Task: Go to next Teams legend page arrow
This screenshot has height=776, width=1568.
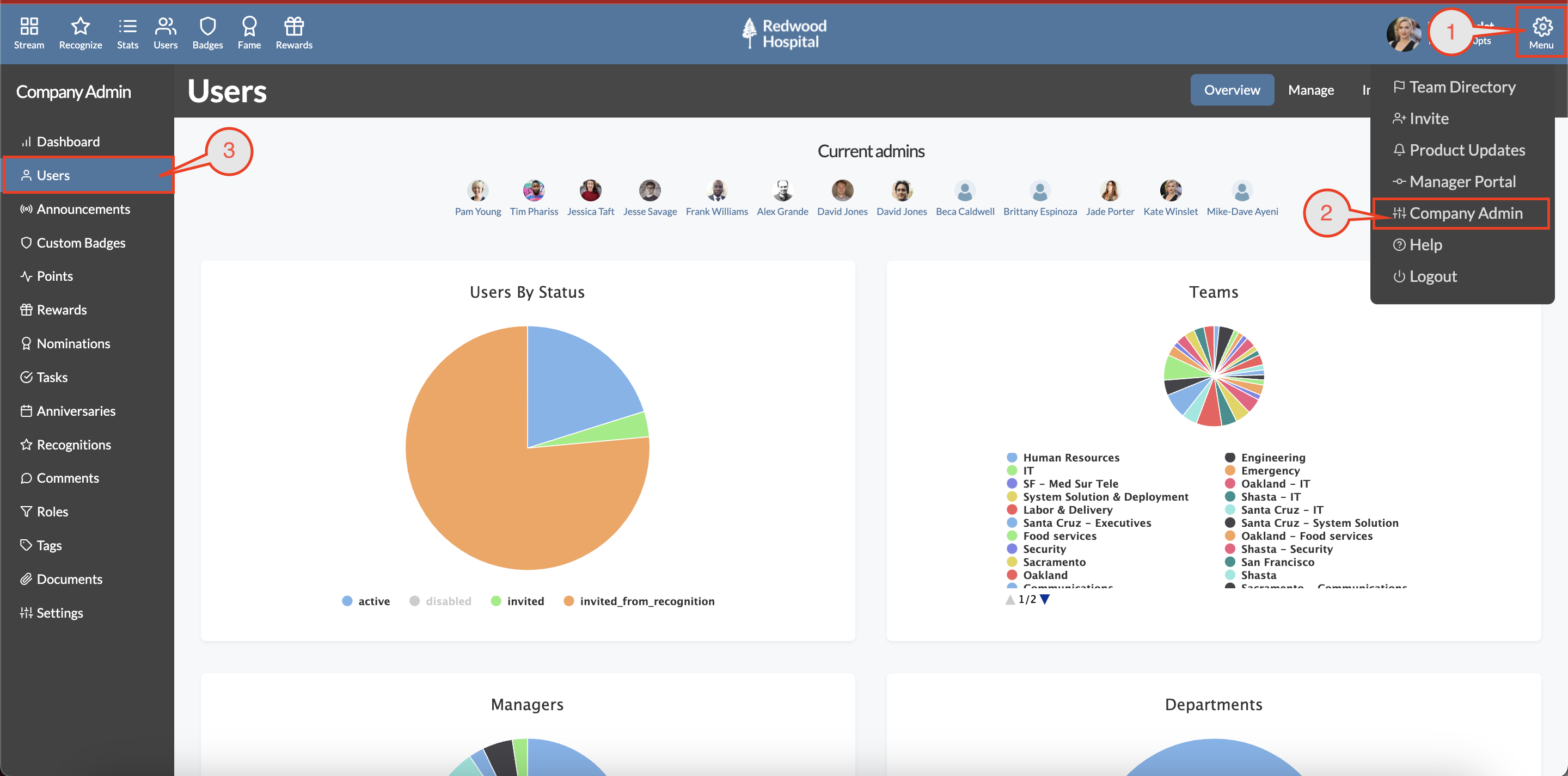Action: pyautogui.click(x=1045, y=600)
